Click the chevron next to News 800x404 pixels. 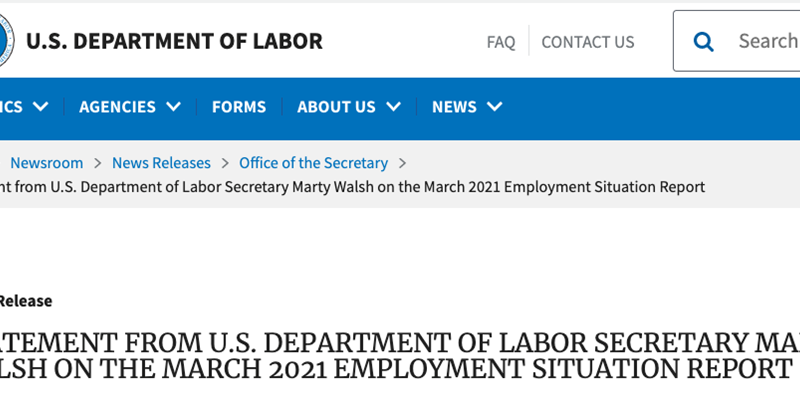click(x=494, y=106)
